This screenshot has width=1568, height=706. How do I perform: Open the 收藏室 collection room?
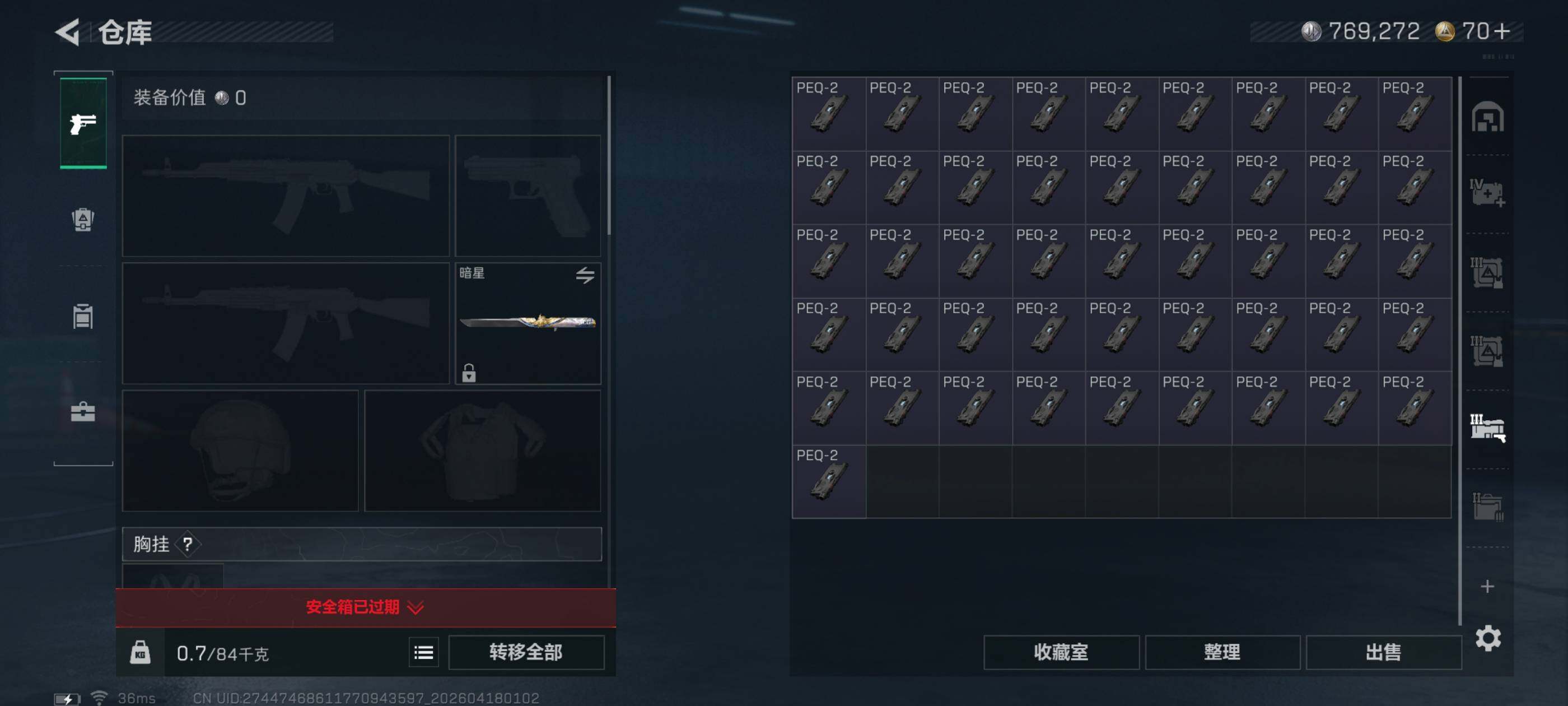tap(1061, 652)
